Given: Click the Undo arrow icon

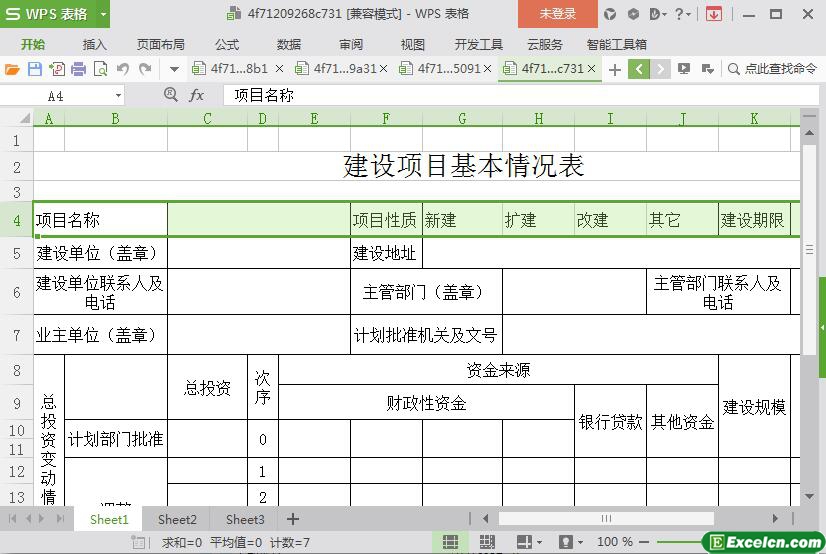Looking at the screenshot, I should (x=122, y=69).
